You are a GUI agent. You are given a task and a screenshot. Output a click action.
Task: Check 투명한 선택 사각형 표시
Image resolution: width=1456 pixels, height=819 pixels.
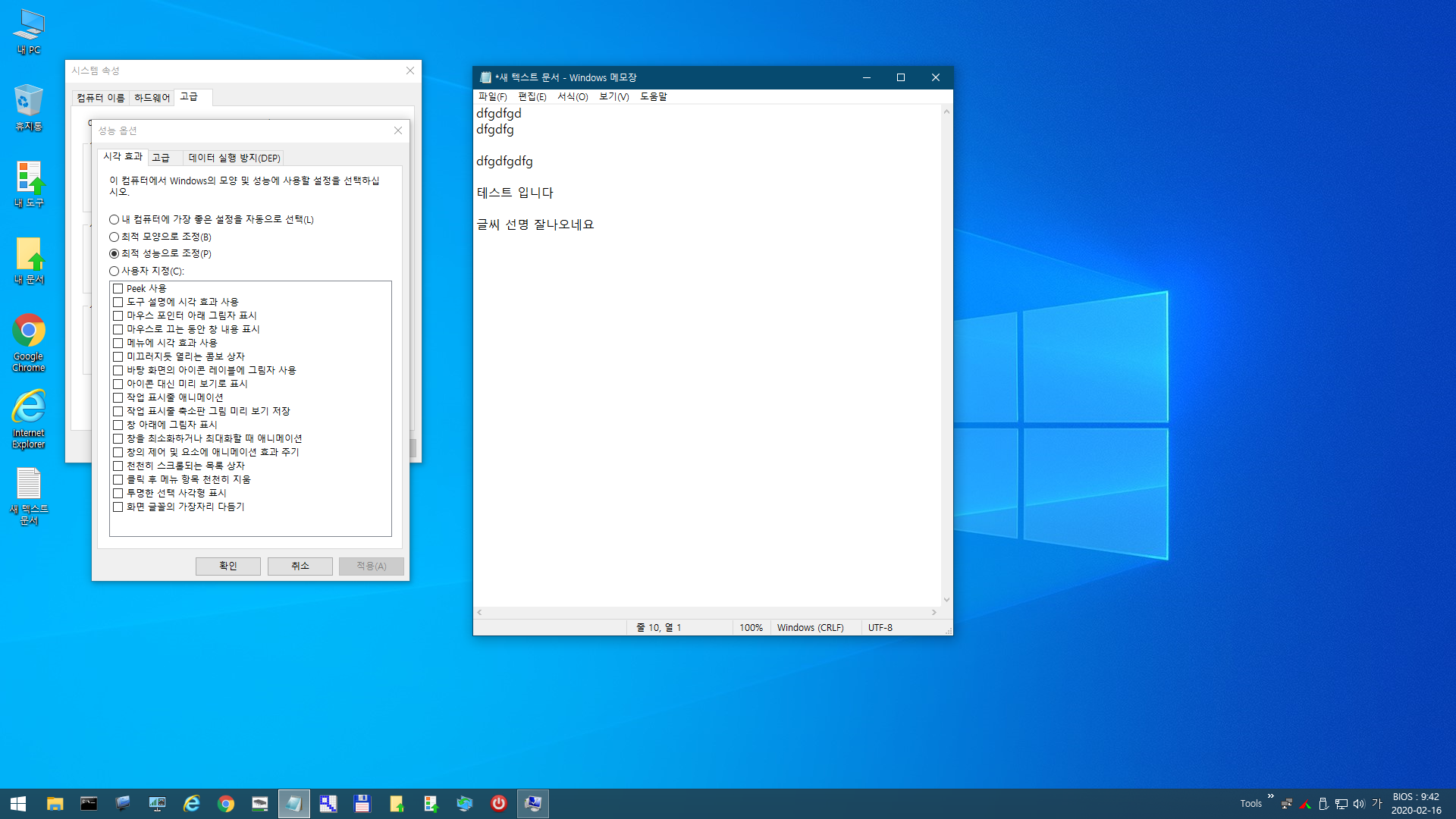118,493
